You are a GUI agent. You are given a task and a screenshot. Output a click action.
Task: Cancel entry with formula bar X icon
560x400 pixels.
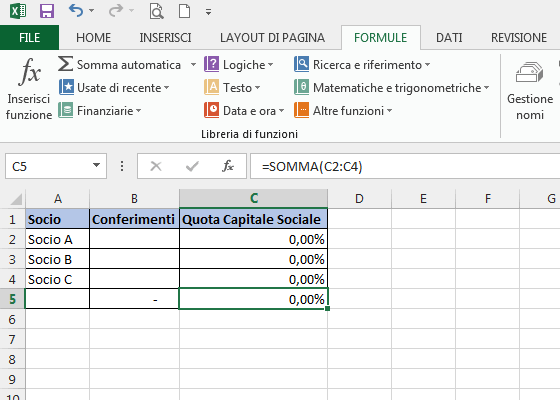[x=156, y=166]
